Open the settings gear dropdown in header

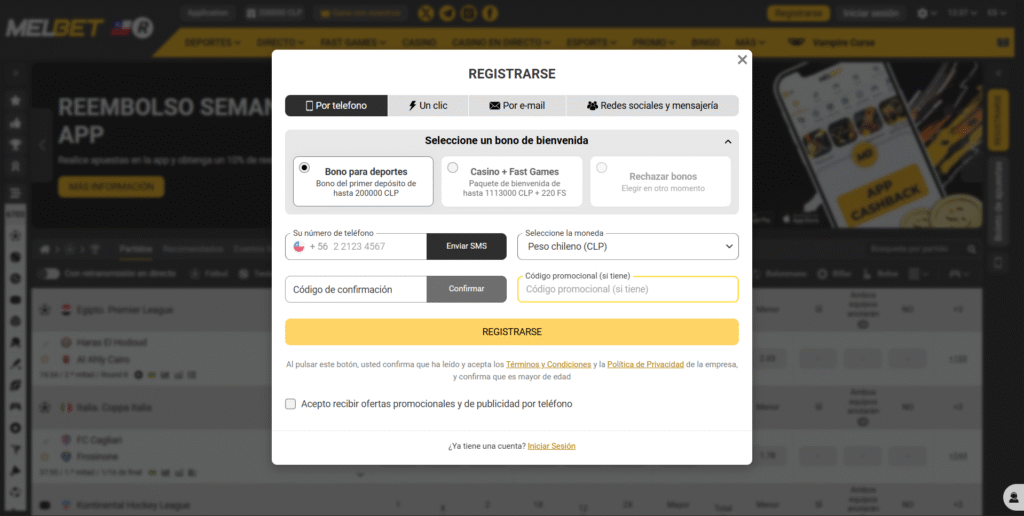tap(927, 13)
